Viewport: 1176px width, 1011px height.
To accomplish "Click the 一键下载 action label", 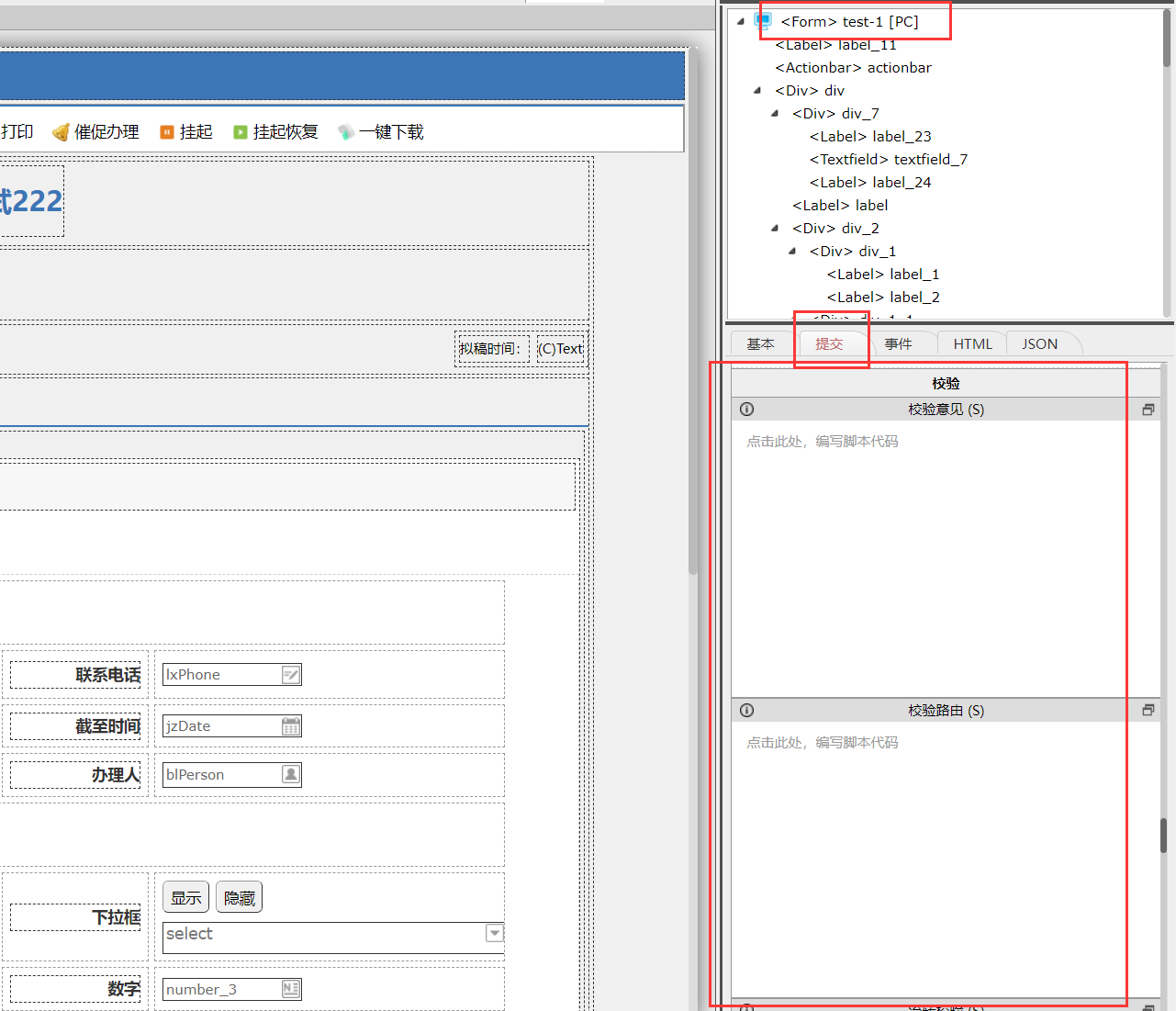I will 391,132.
